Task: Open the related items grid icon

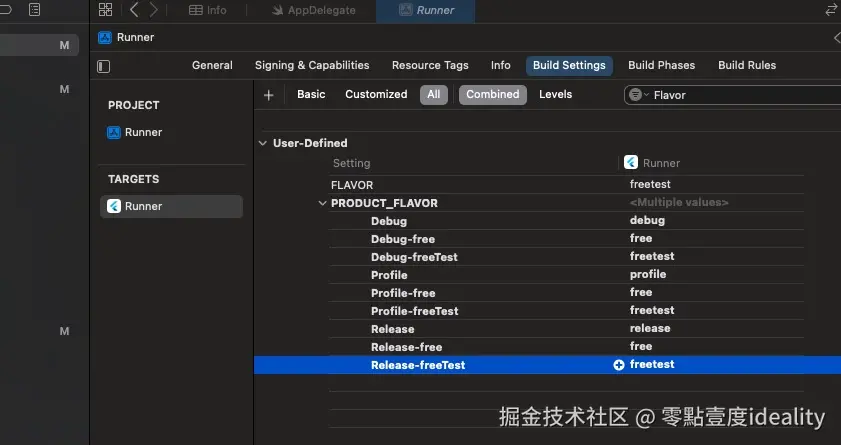Action: coord(106,10)
